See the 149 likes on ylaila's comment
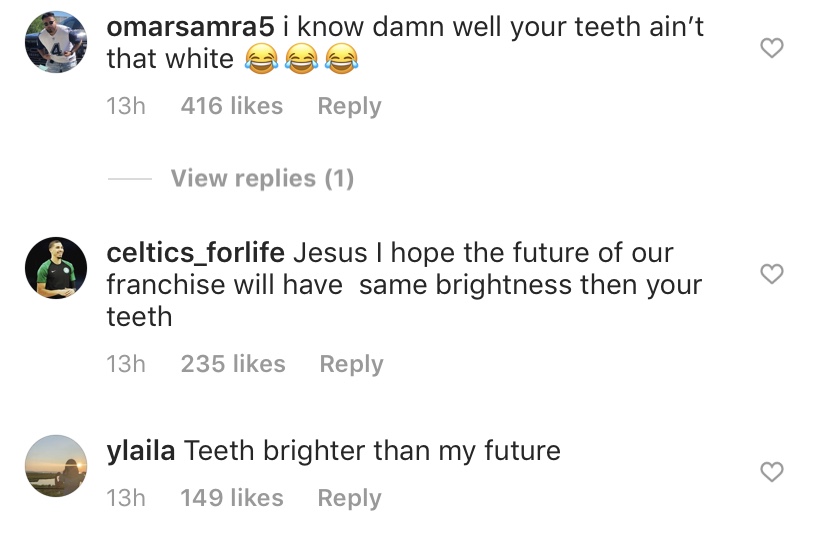828x546 pixels. click(232, 498)
